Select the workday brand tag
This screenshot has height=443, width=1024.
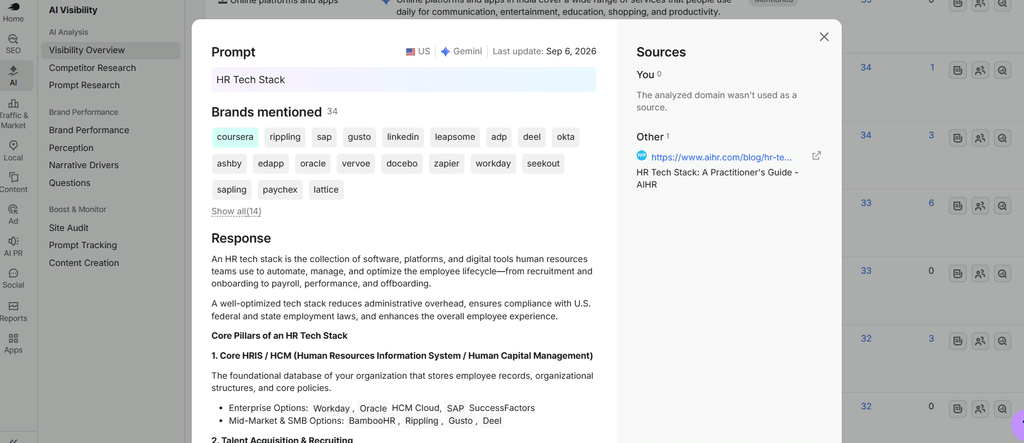tap(493, 163)
